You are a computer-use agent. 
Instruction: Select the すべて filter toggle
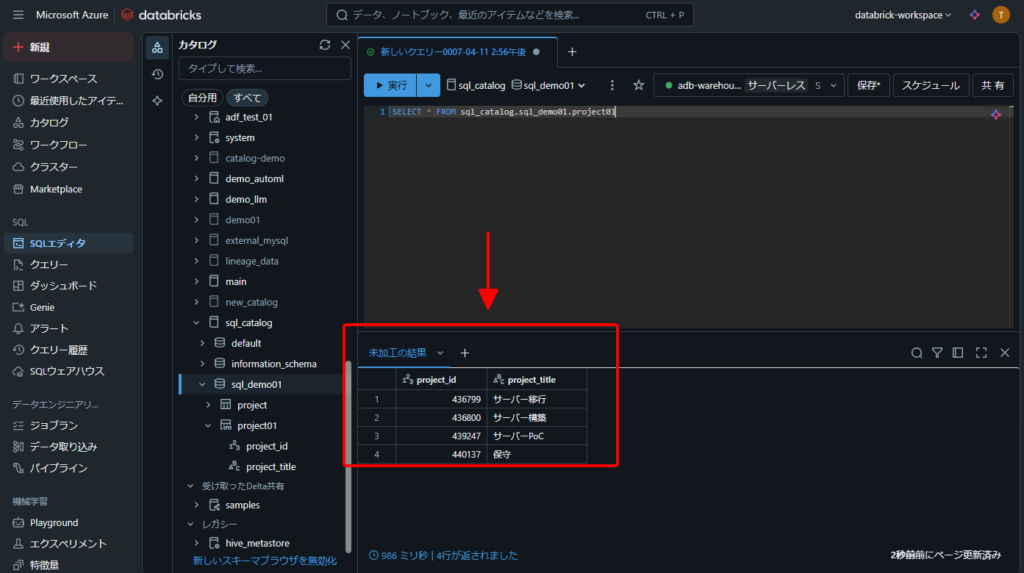[x=247, y=98]
